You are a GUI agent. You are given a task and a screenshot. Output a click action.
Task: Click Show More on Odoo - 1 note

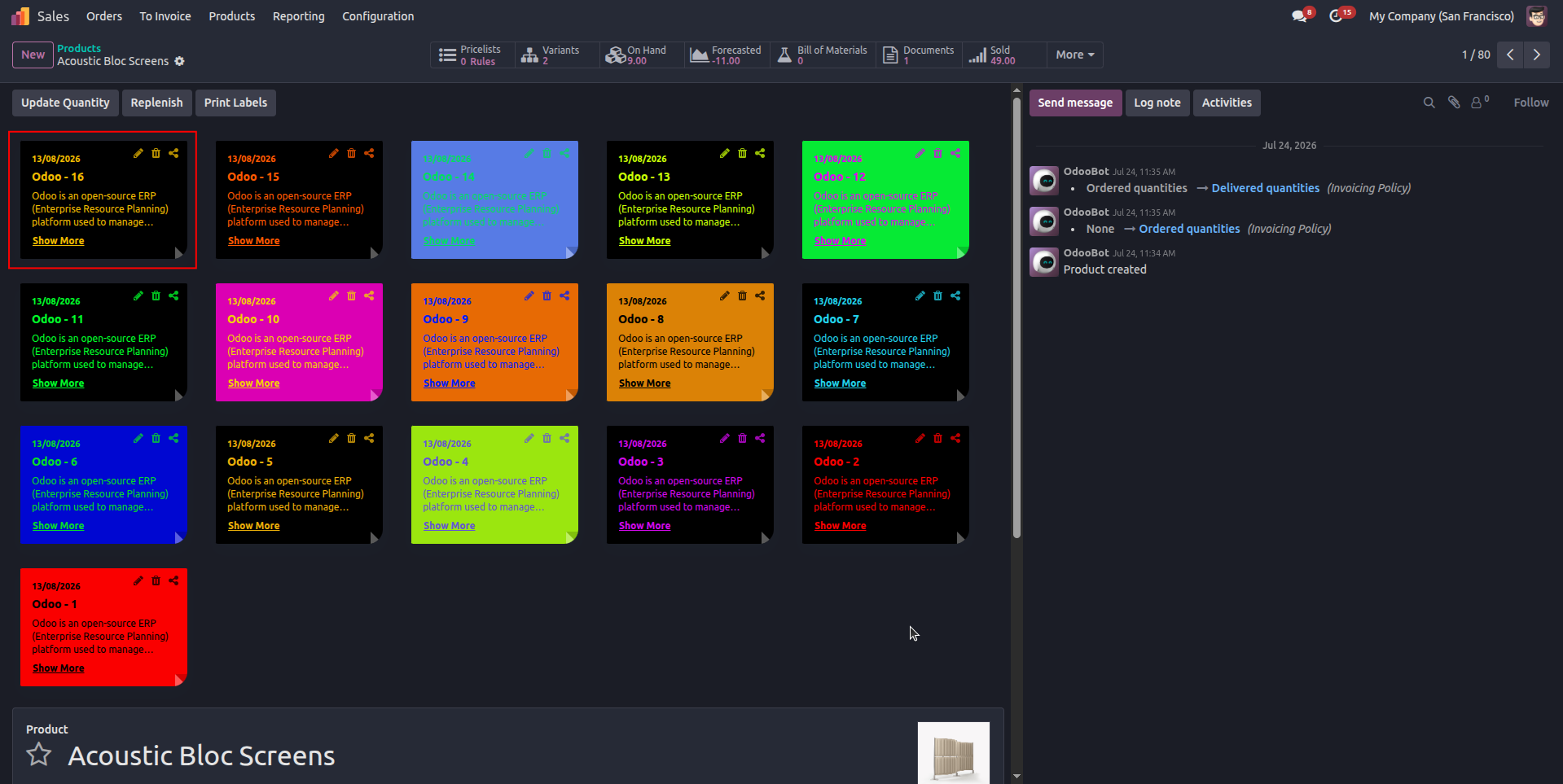coord(58,668)
